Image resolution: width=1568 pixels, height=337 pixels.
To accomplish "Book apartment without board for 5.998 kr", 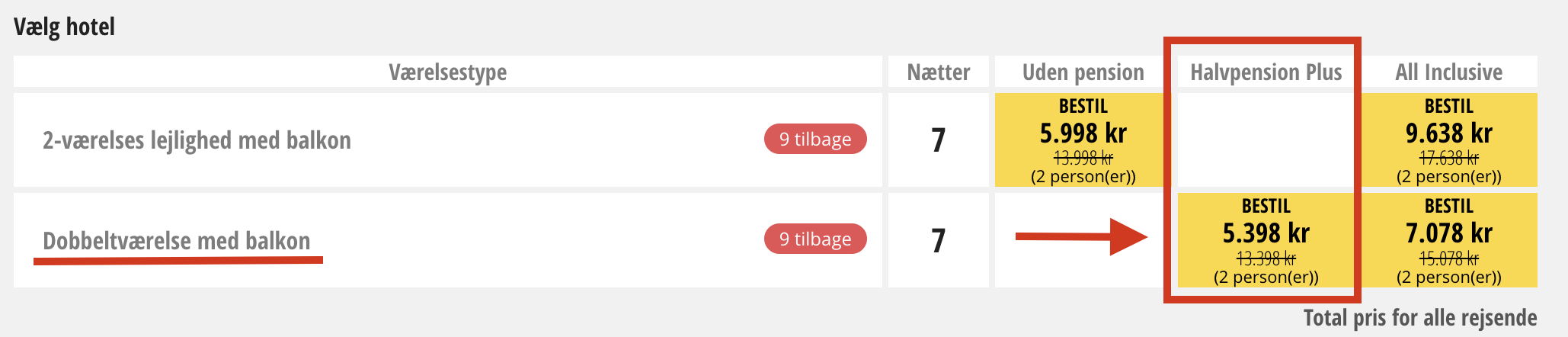I will [1083, 140].
